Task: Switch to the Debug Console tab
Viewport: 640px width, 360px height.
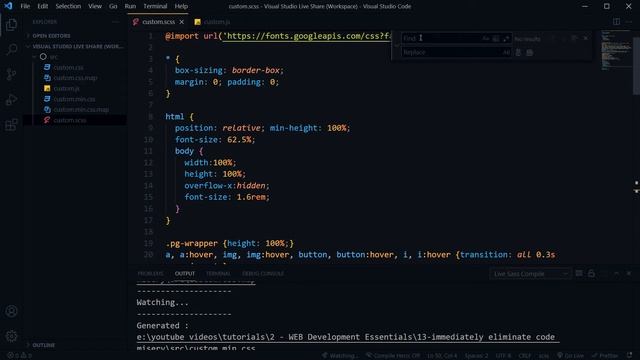Action: [263, 273]
